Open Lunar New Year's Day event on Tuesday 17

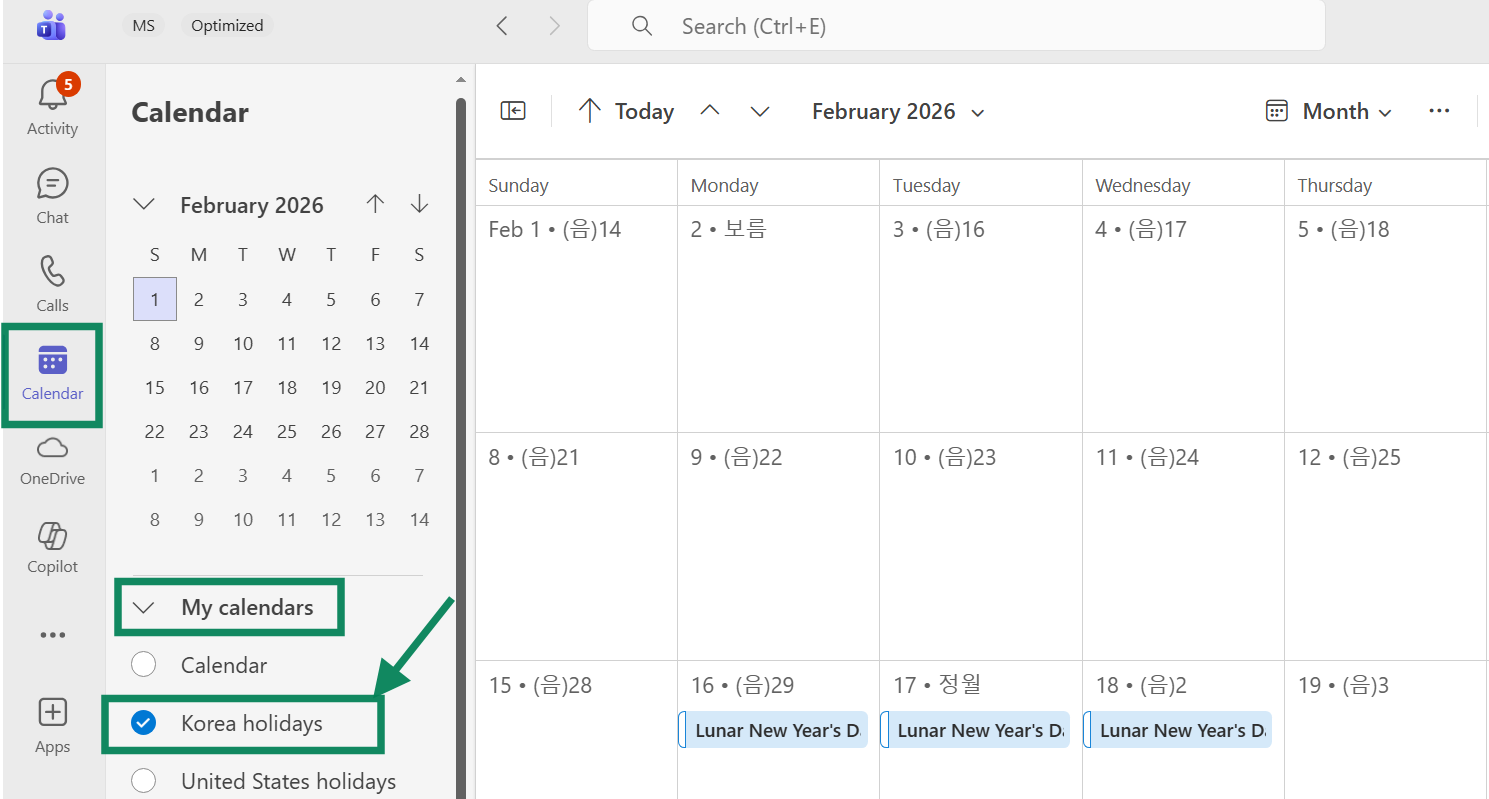975,730
